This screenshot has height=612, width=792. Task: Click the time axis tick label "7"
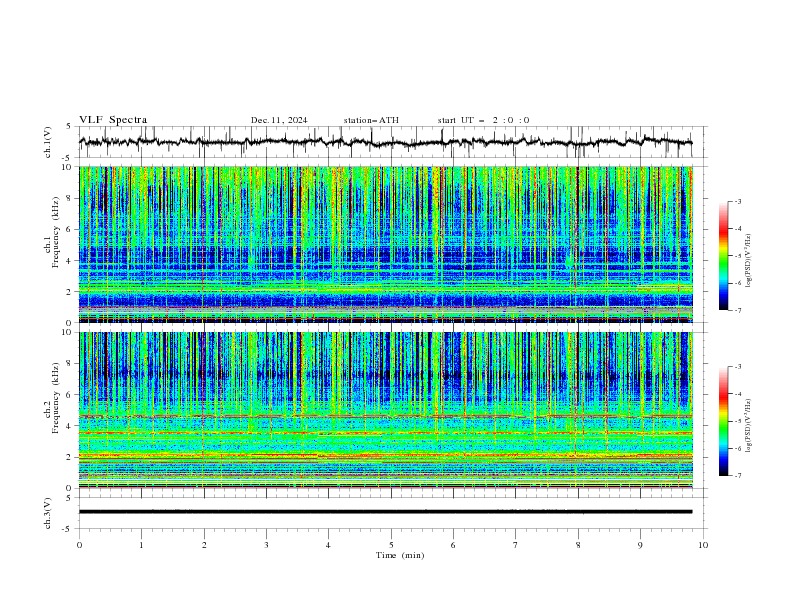click(x=516, y=545)
